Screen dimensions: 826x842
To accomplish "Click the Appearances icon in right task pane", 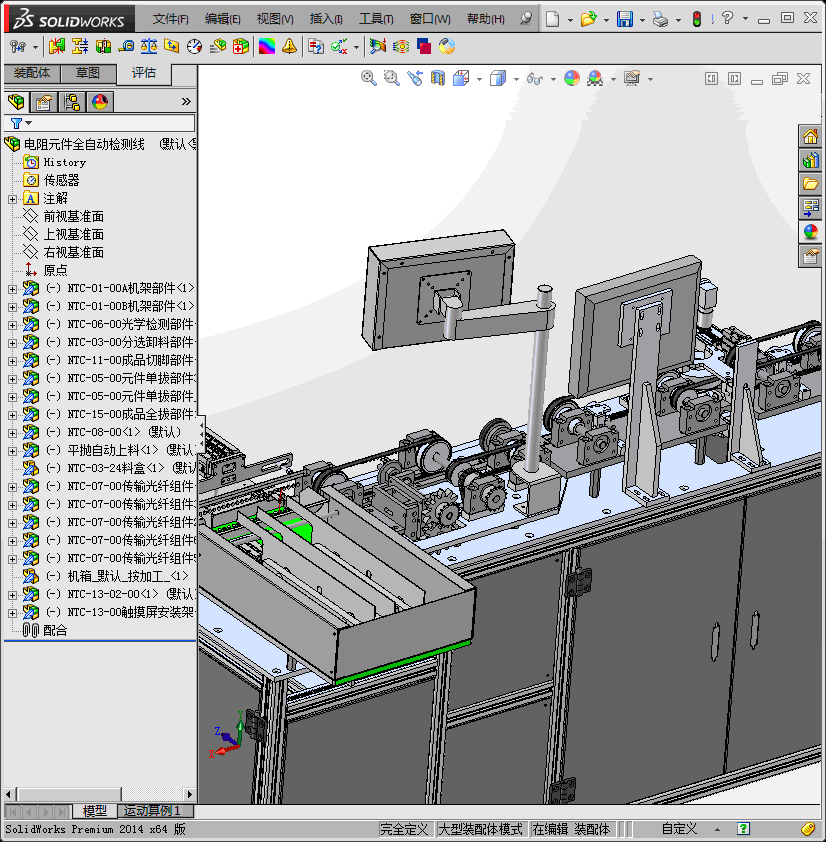I will pyautogui.click(x=810, y=232).
